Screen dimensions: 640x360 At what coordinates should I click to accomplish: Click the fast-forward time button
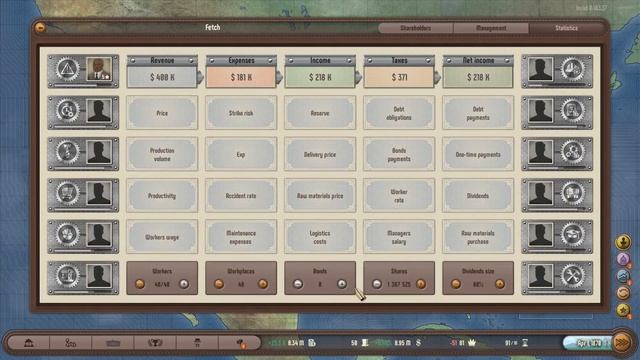[622, 343]
